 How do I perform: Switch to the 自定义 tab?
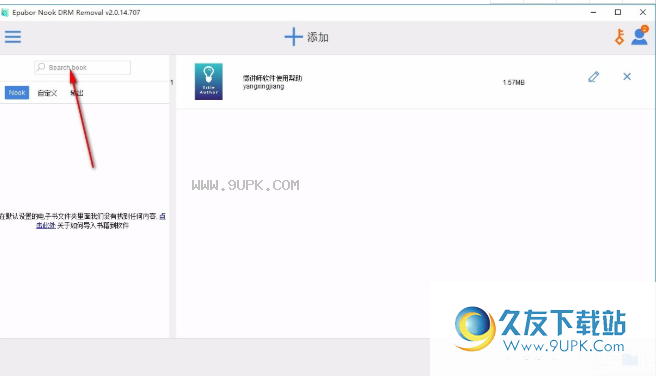47,93
